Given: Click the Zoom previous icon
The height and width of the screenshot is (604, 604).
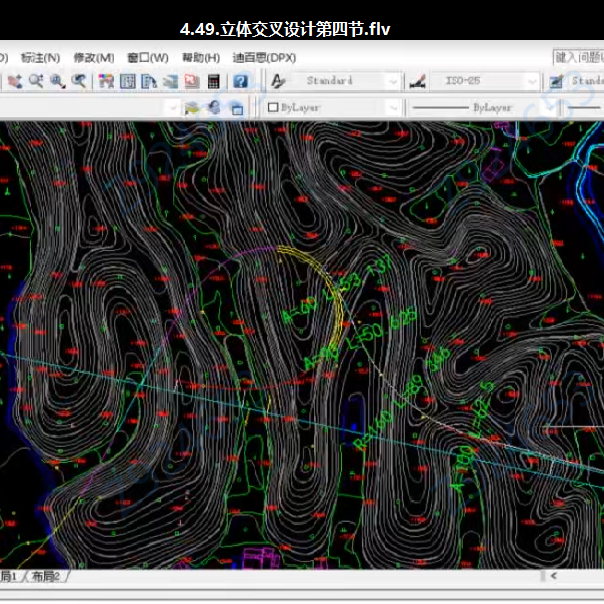Looking at the screenshot, I should 79,81.
